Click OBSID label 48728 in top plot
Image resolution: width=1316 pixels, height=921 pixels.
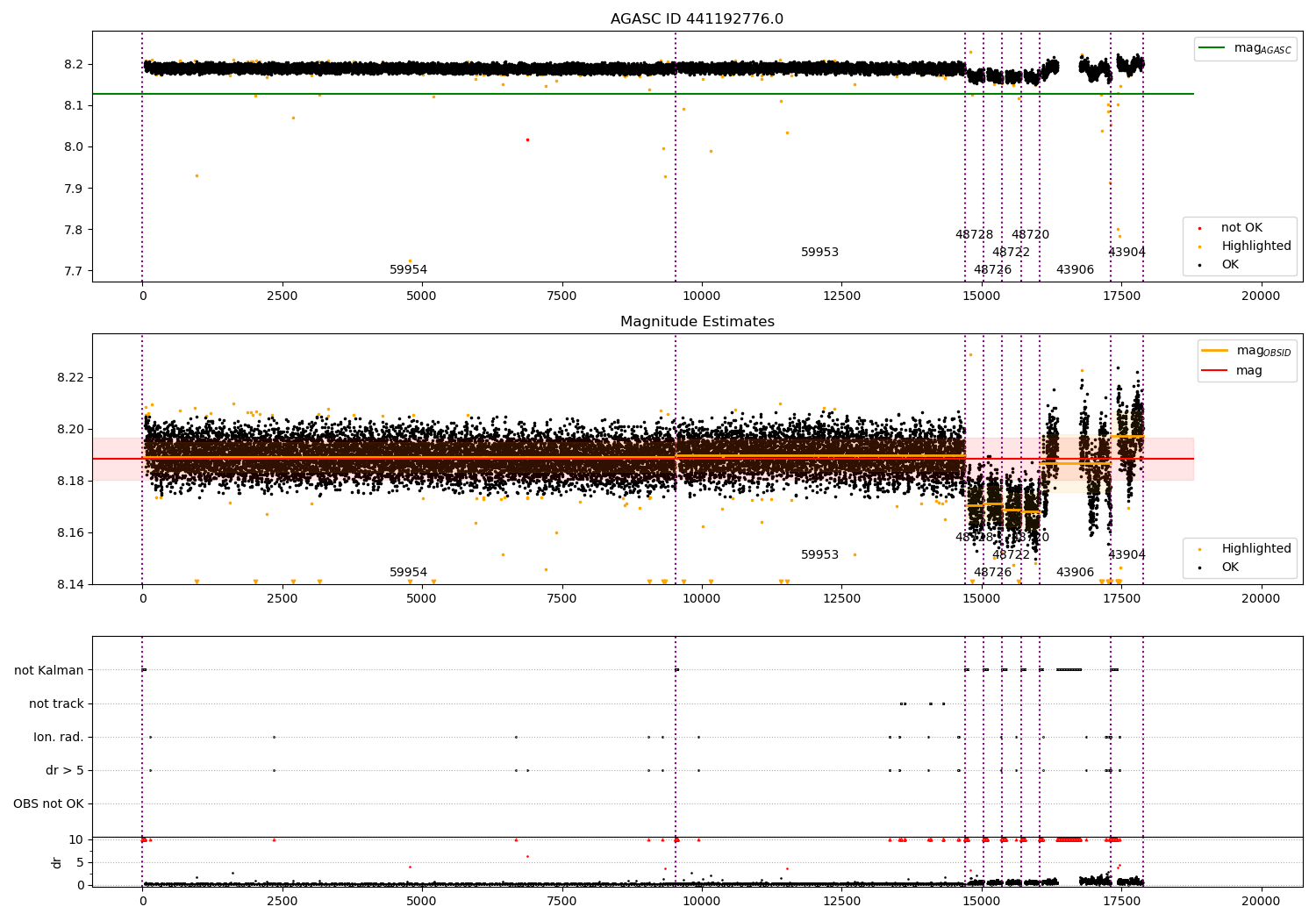[975, 235]
